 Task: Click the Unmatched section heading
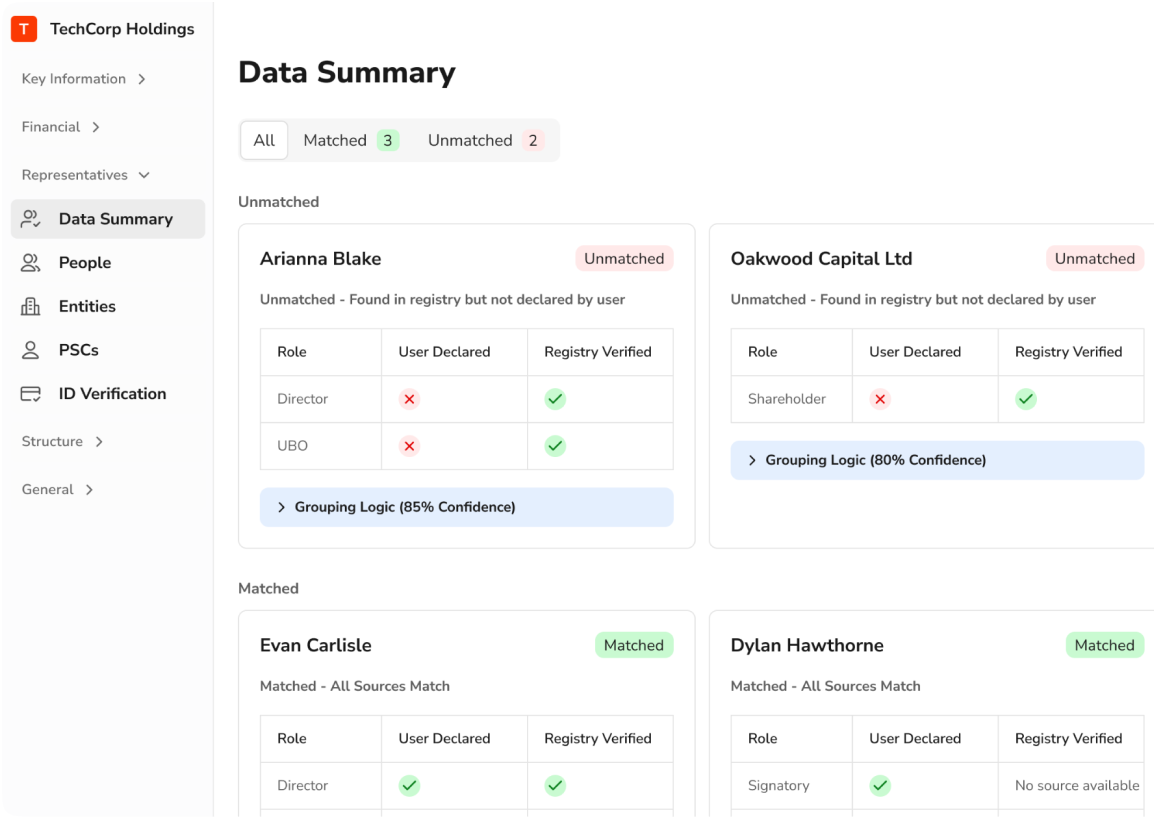[278, 202]
